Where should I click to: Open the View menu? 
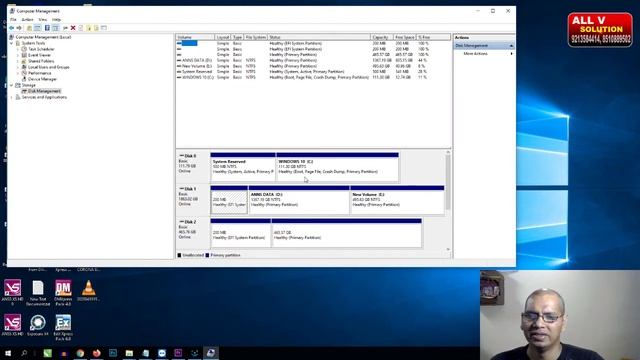[42, 20]
